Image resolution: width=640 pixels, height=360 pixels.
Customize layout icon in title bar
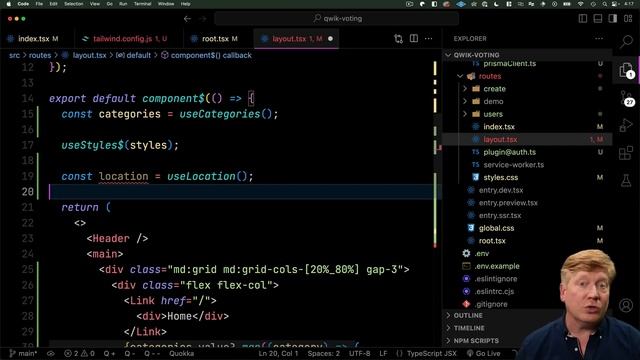[628, 19]
